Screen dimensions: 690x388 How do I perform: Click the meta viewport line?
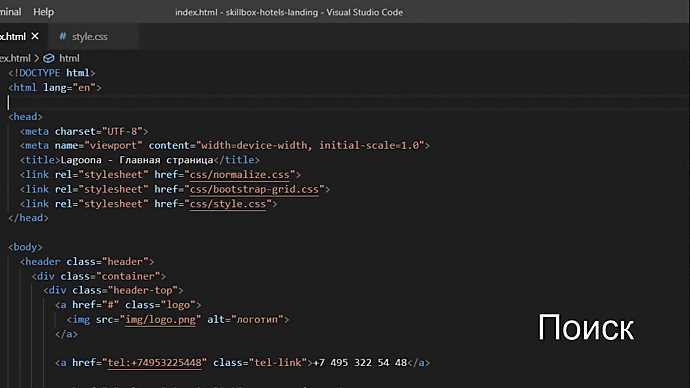click(x=225, y=145)
